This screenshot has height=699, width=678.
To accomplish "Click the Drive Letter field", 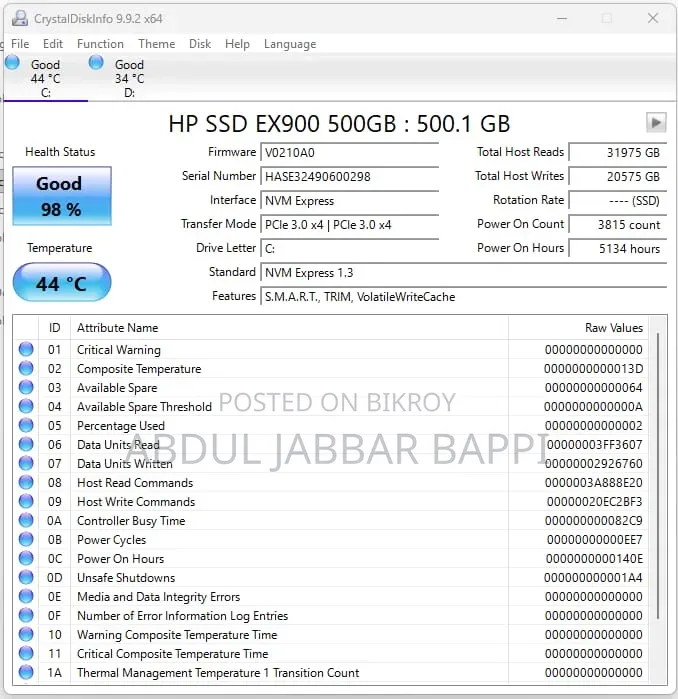I will 349,249.
